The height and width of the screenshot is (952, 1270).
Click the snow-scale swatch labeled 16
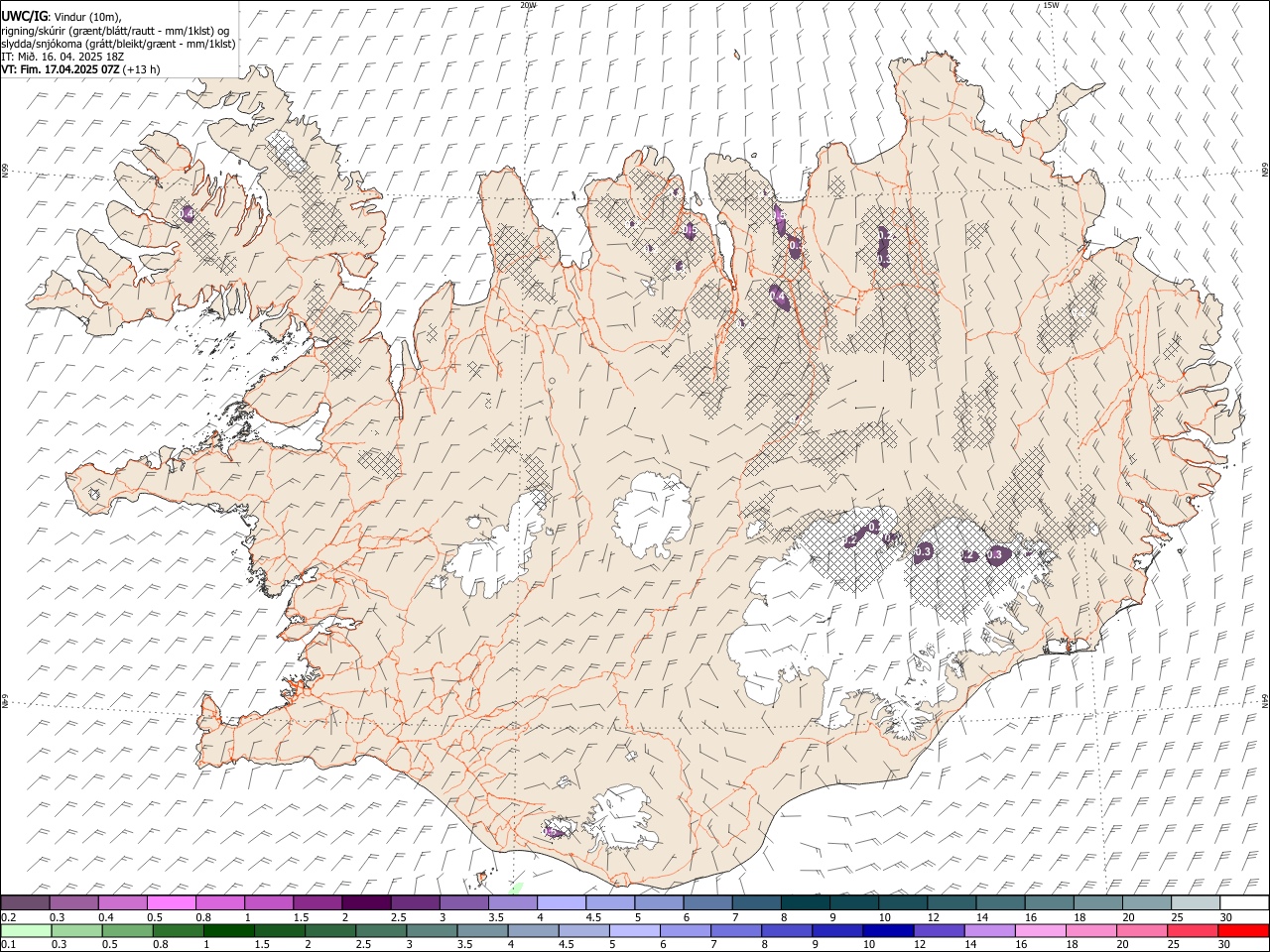click(x=1049, y=903)
